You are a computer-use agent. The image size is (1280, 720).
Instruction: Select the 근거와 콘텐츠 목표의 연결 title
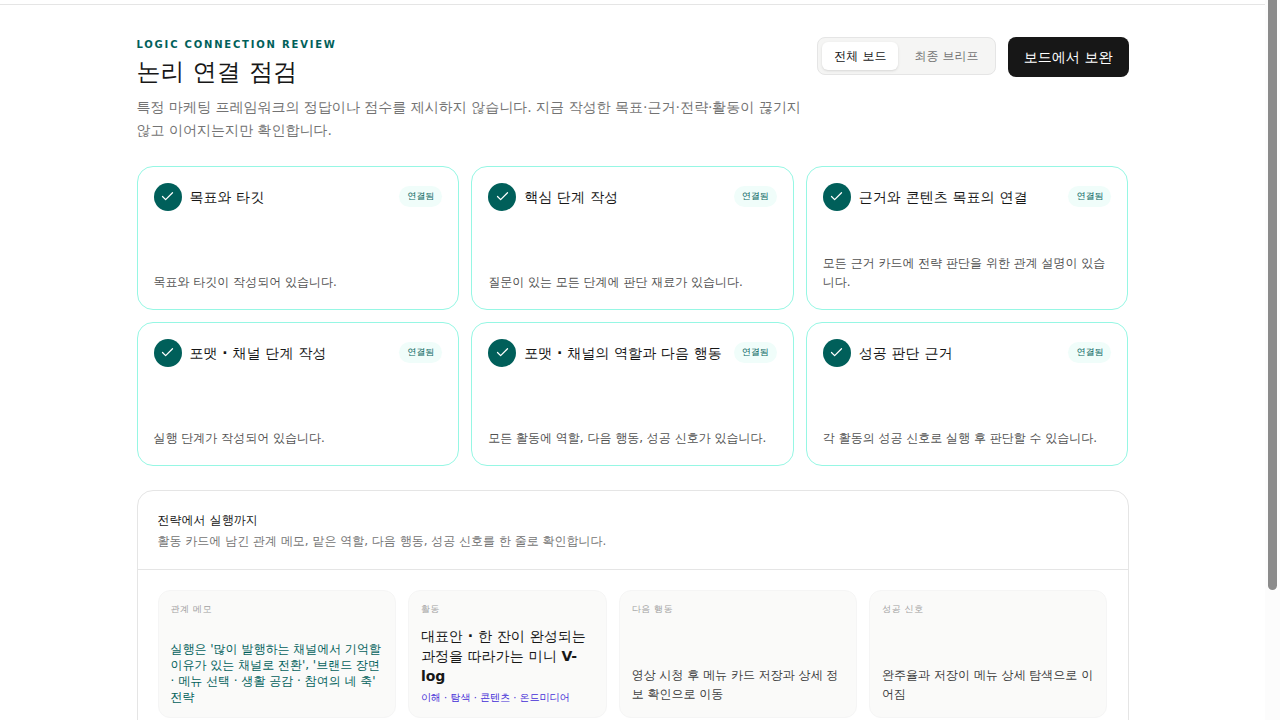[943, 198]
